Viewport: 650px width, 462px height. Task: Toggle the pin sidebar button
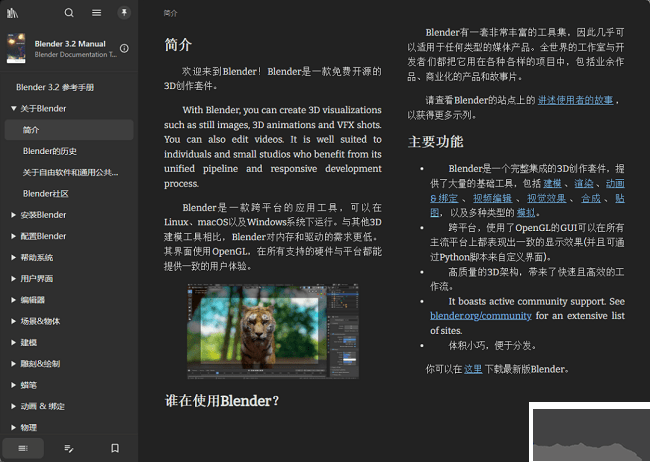coord(124,13)
